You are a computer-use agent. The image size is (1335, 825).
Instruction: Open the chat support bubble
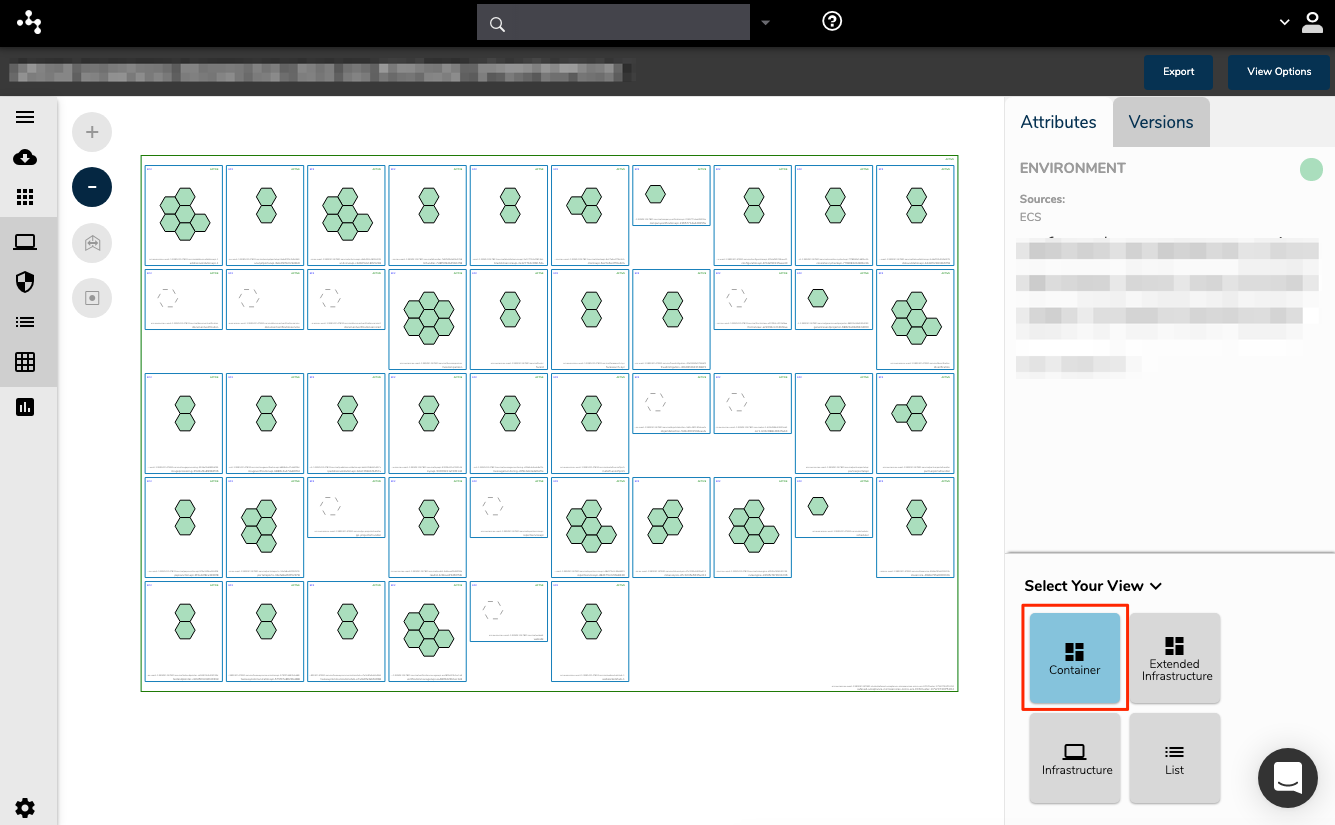point(1287,778)
